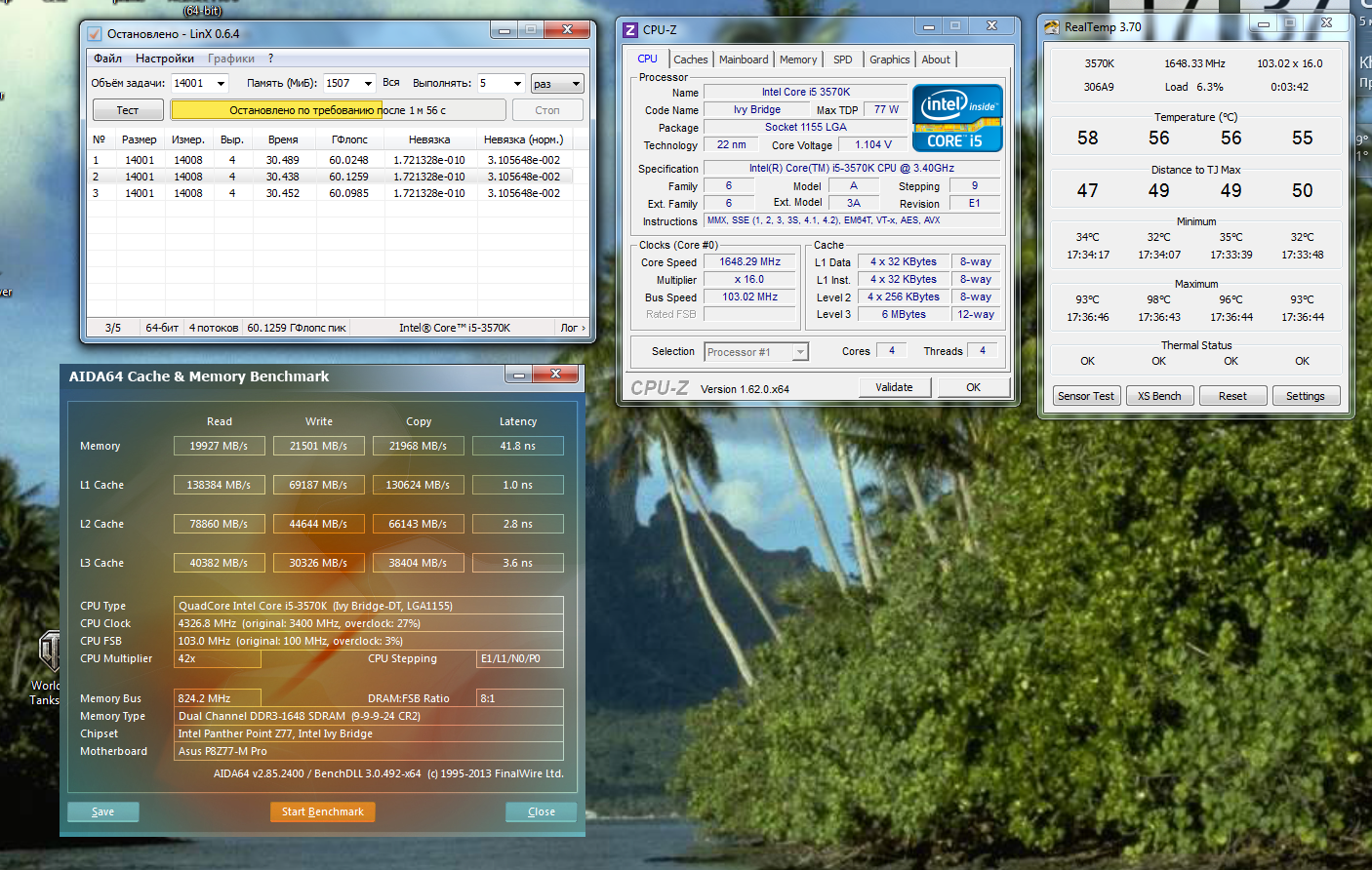Click Validate in CPU-Z
Screen dimensions: 1372x870
coord(894,387)
